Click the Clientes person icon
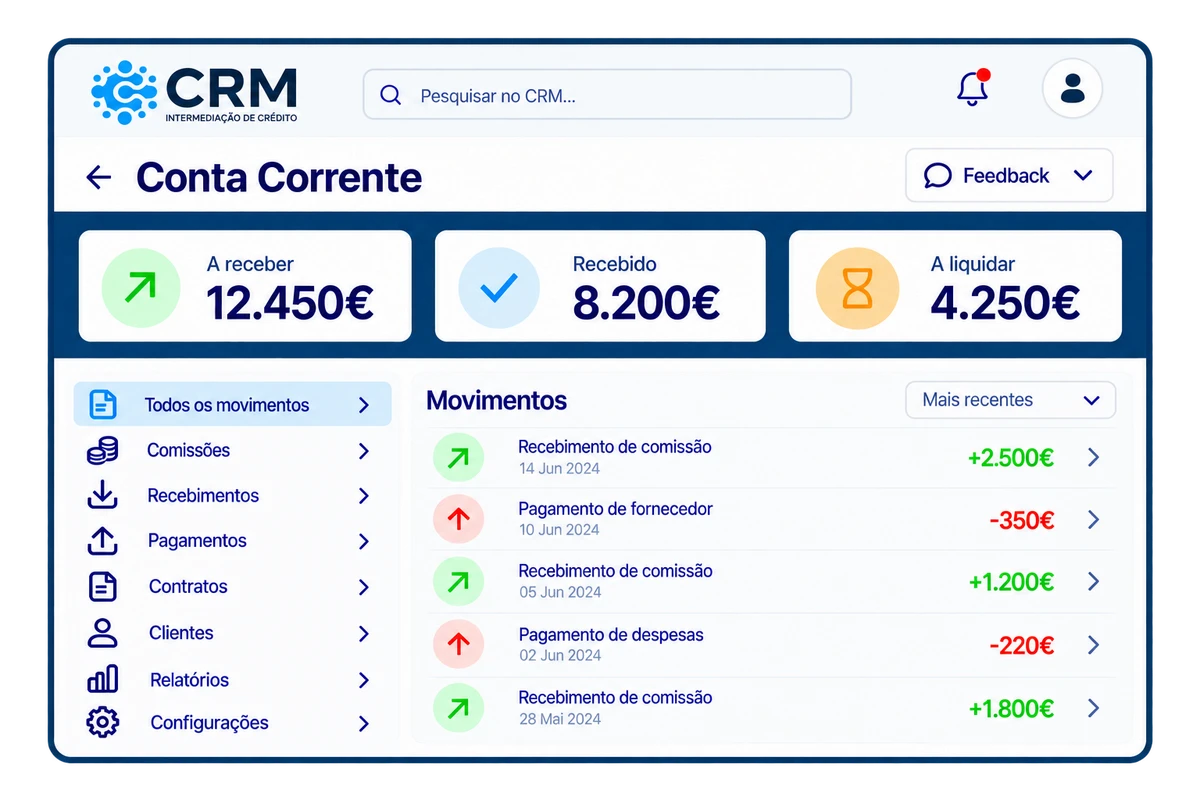The width and height of the screenshot is (1200, 800). coord(103,633)
